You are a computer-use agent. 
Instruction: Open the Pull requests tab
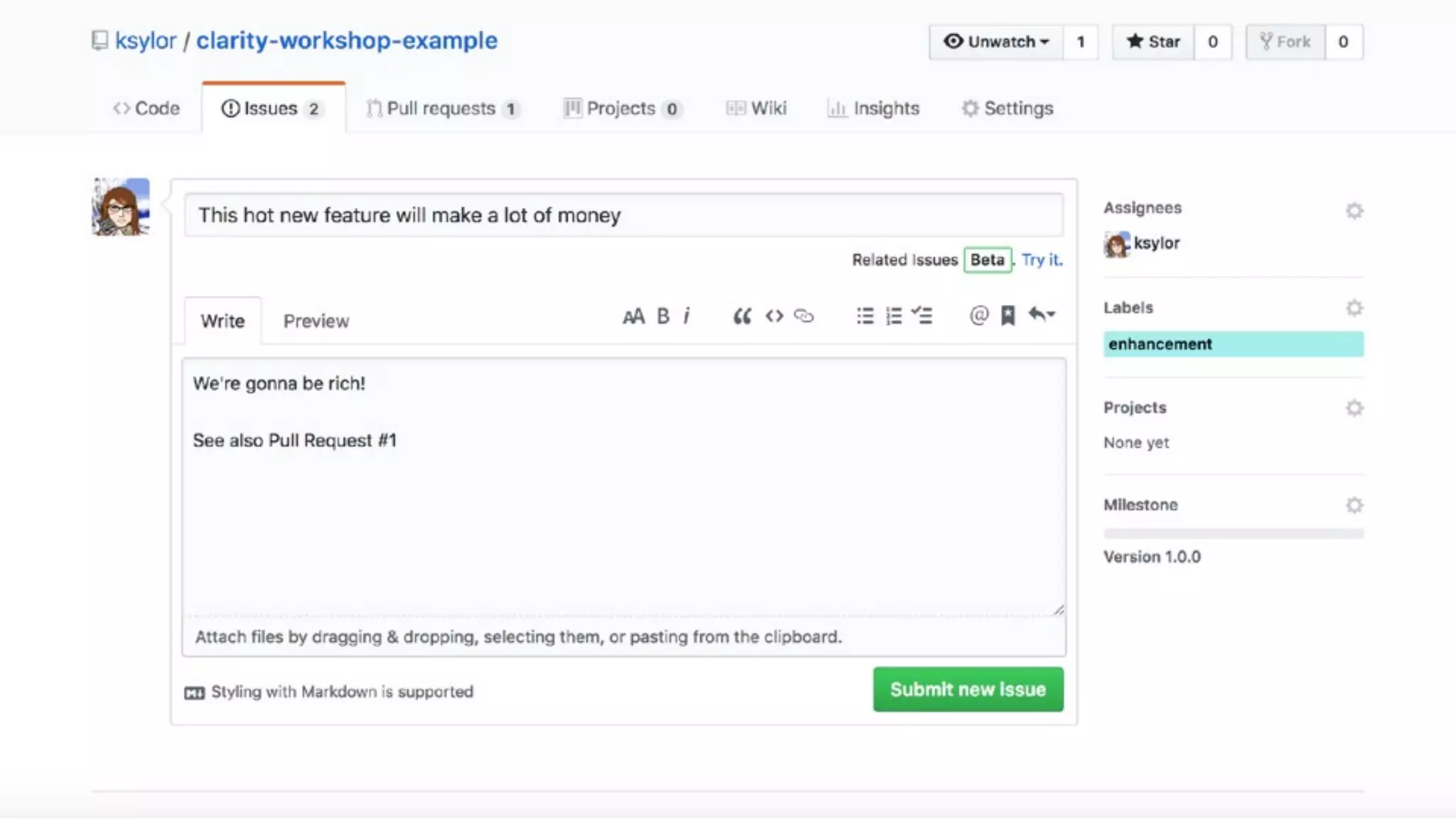pyautogui.click(x=441, y=109)
